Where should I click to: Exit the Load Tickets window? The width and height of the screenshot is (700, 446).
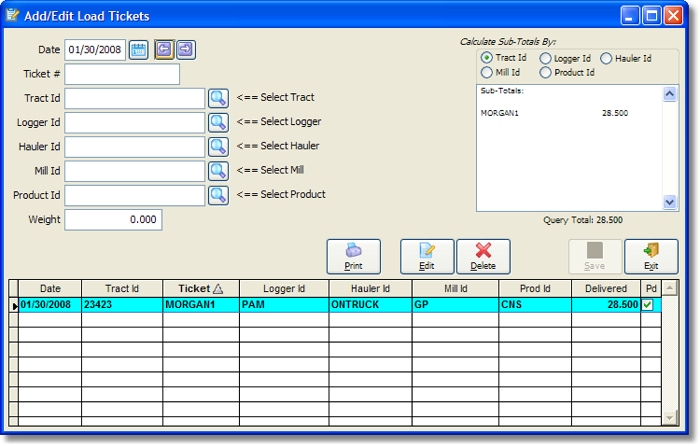[x=651, y=257]
